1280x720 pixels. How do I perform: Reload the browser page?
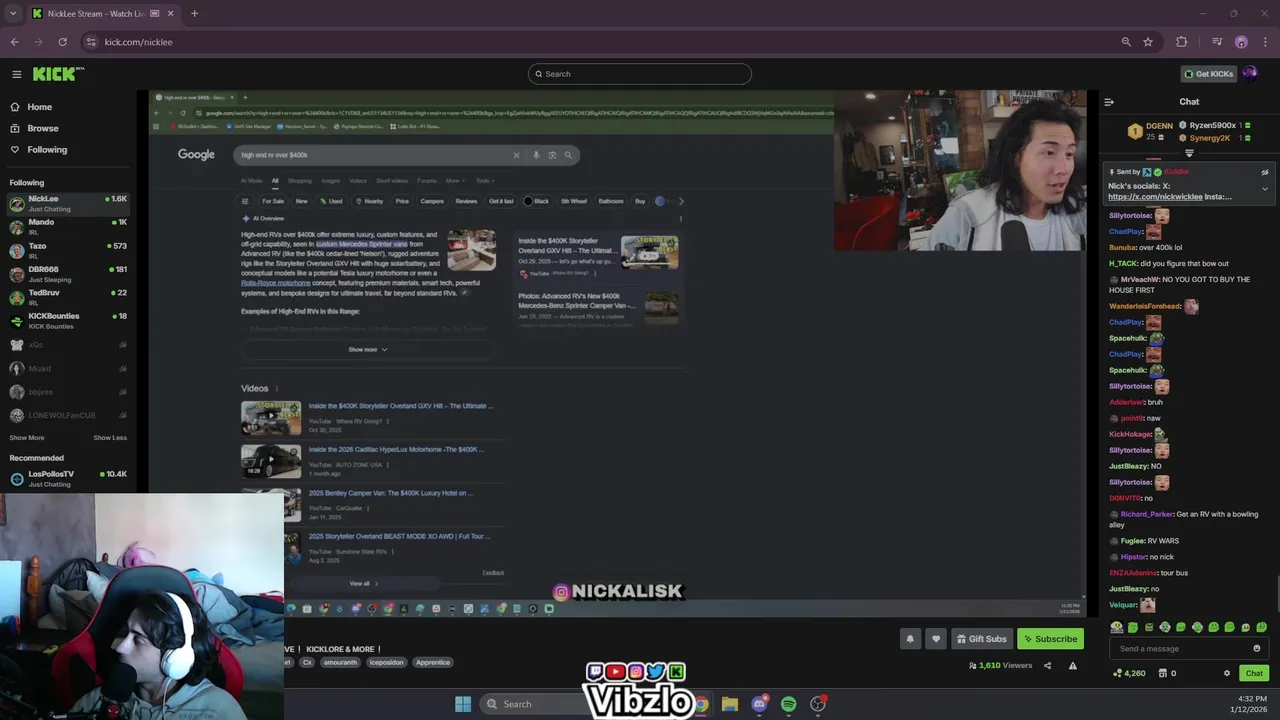pos(62,42)
